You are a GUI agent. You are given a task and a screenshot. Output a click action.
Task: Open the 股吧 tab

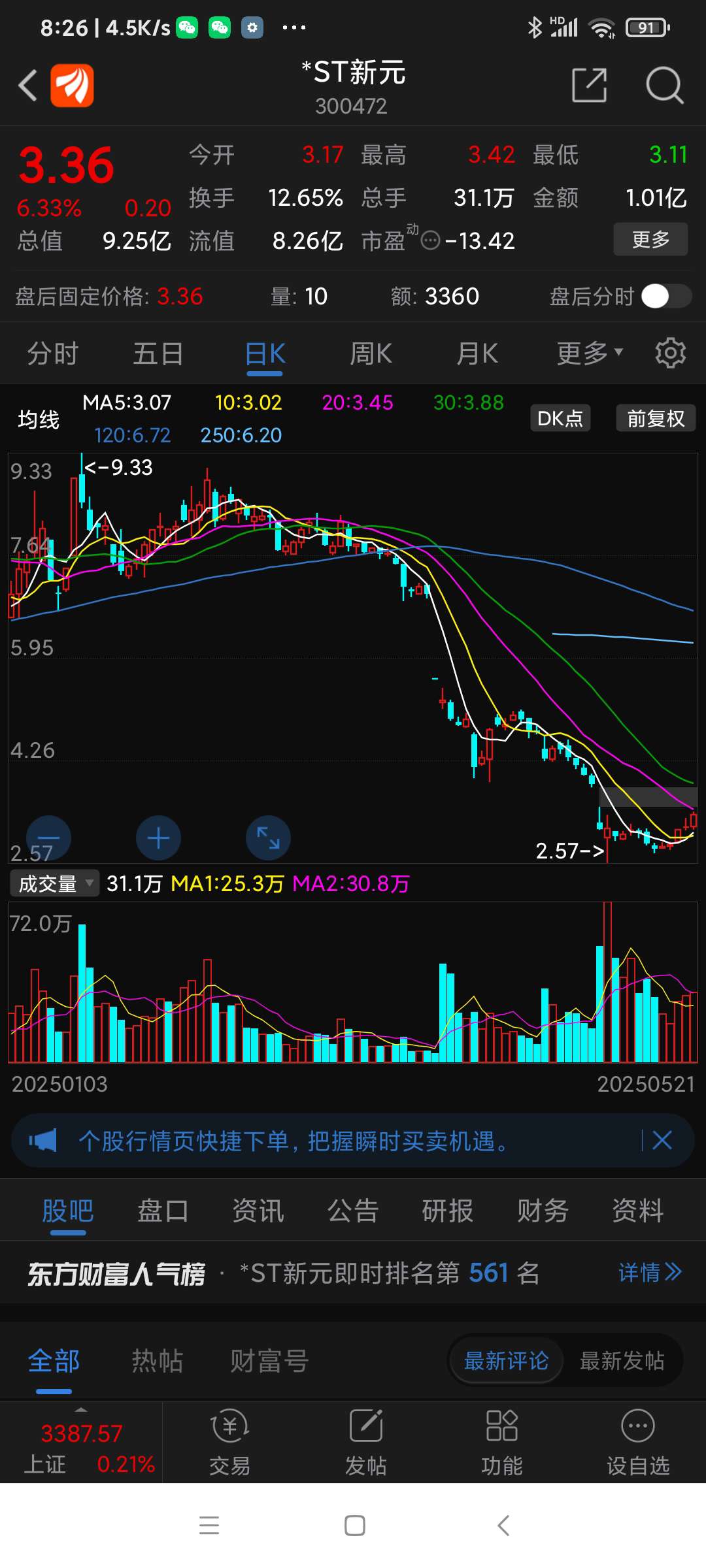click(x=68, y=1211)
